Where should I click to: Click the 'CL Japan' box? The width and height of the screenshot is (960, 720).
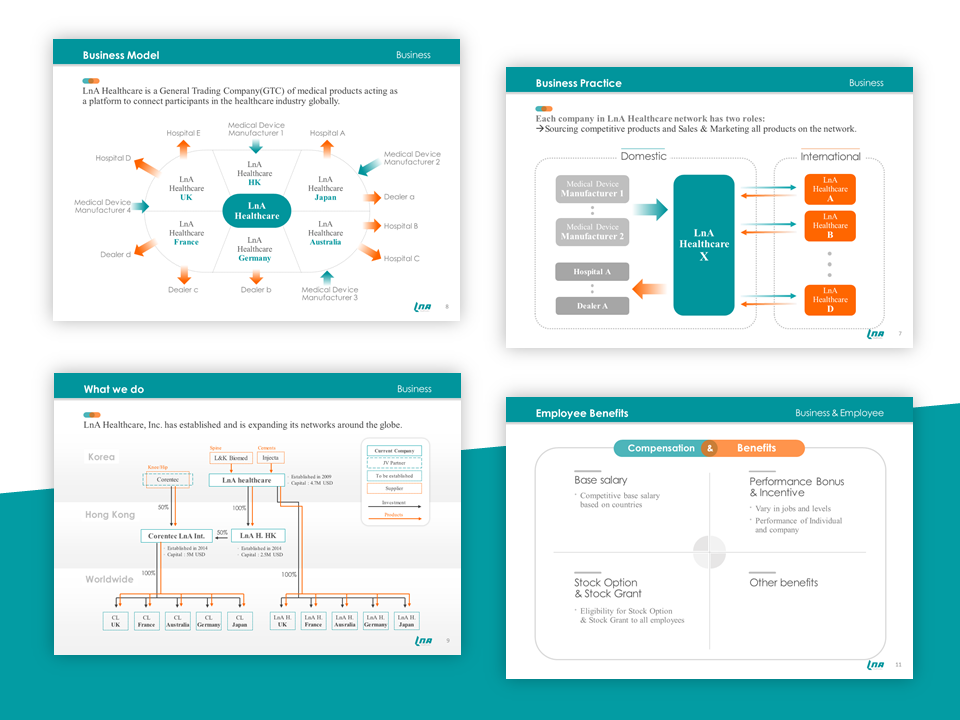click(239, 621)
